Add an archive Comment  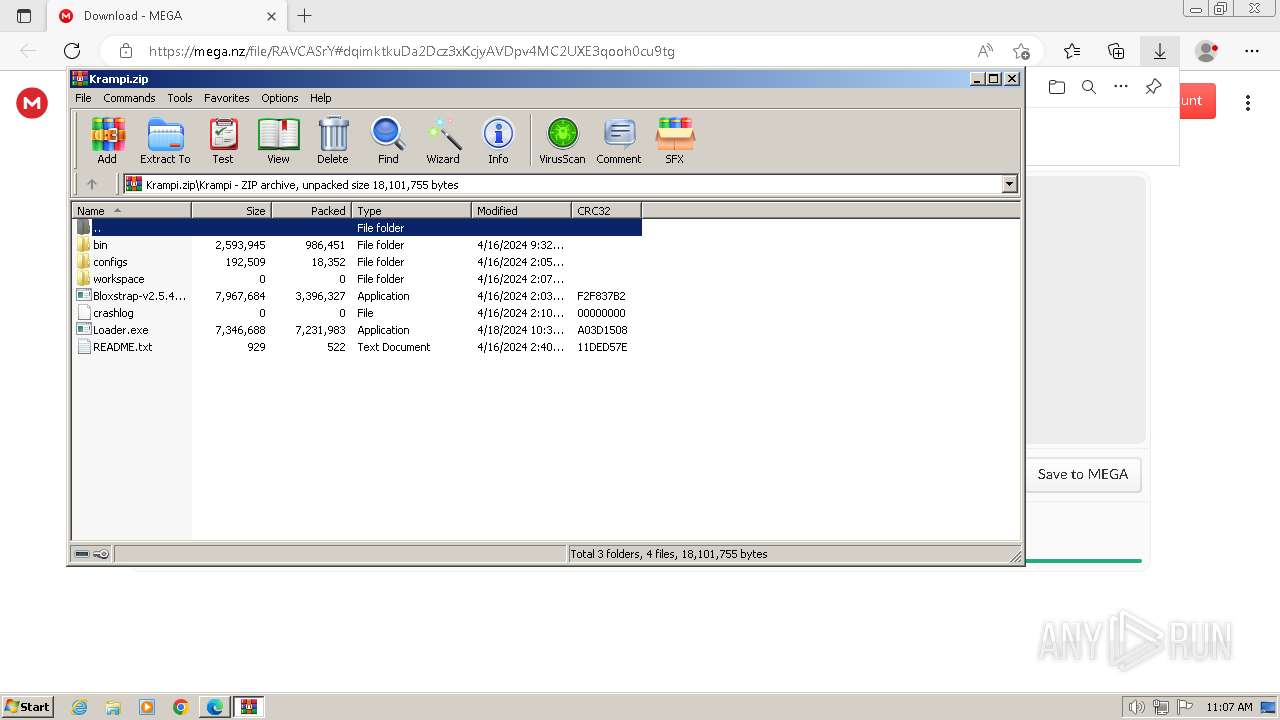point(619,140)
